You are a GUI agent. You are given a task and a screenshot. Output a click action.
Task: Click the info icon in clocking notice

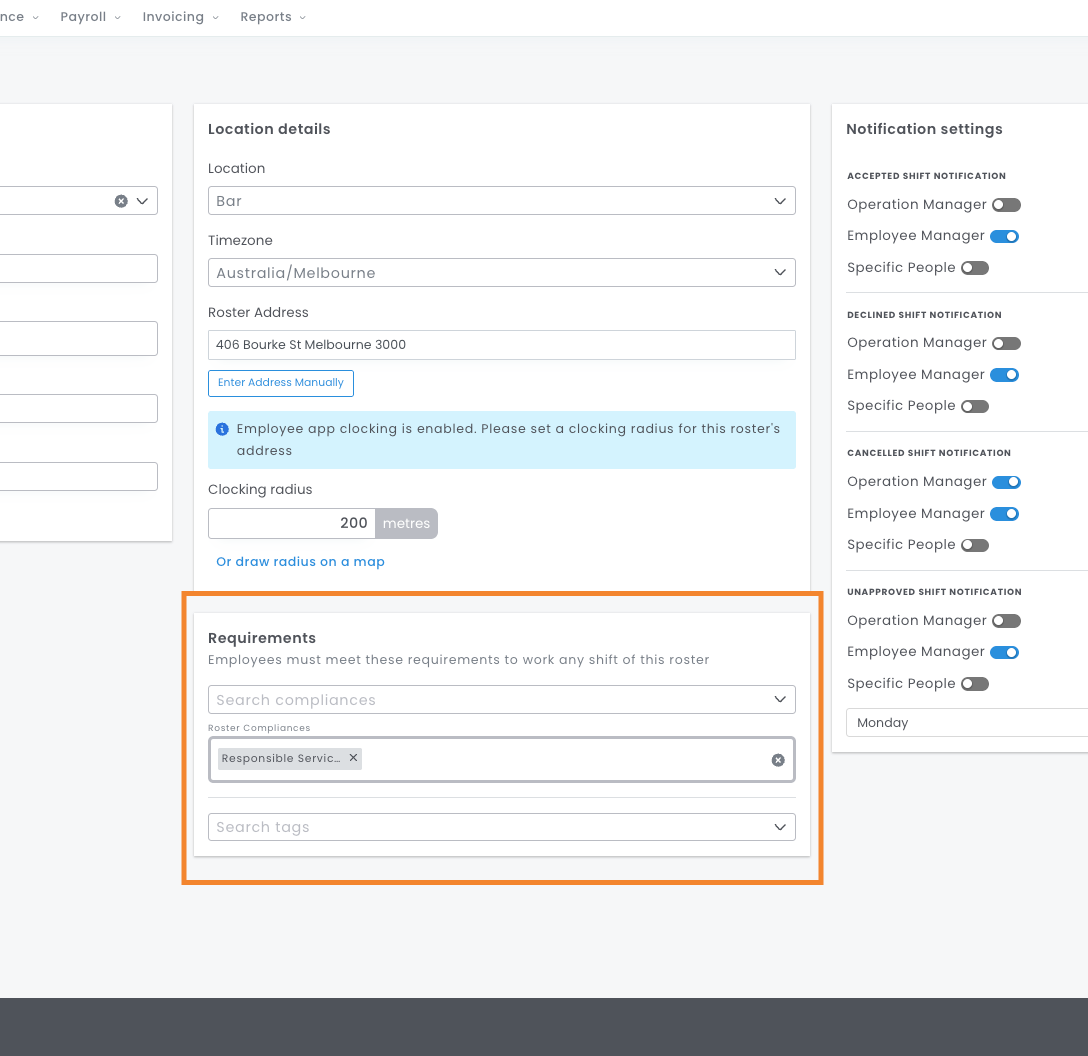(x=222, y=429)
